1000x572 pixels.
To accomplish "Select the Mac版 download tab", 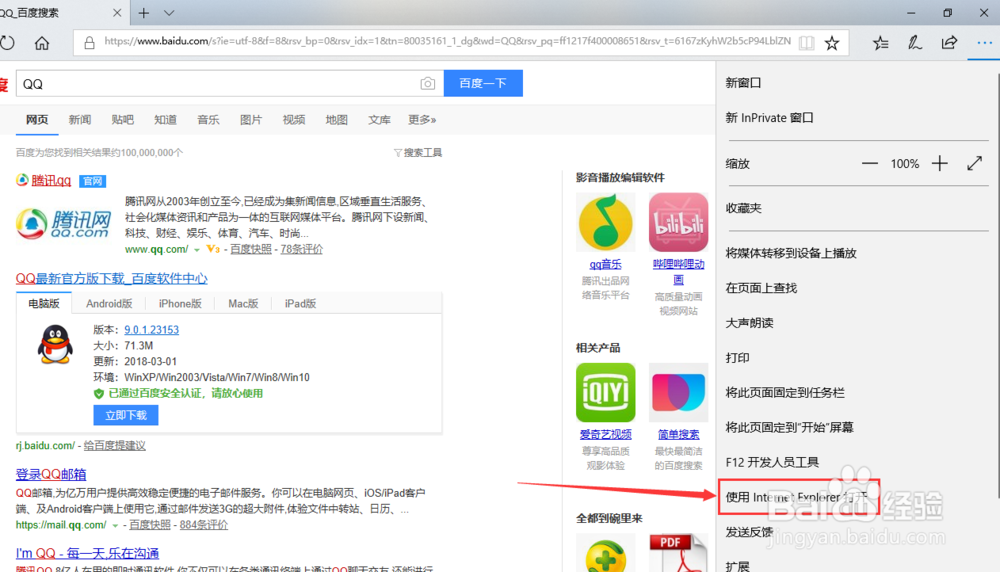I will [x=243, y=304].
